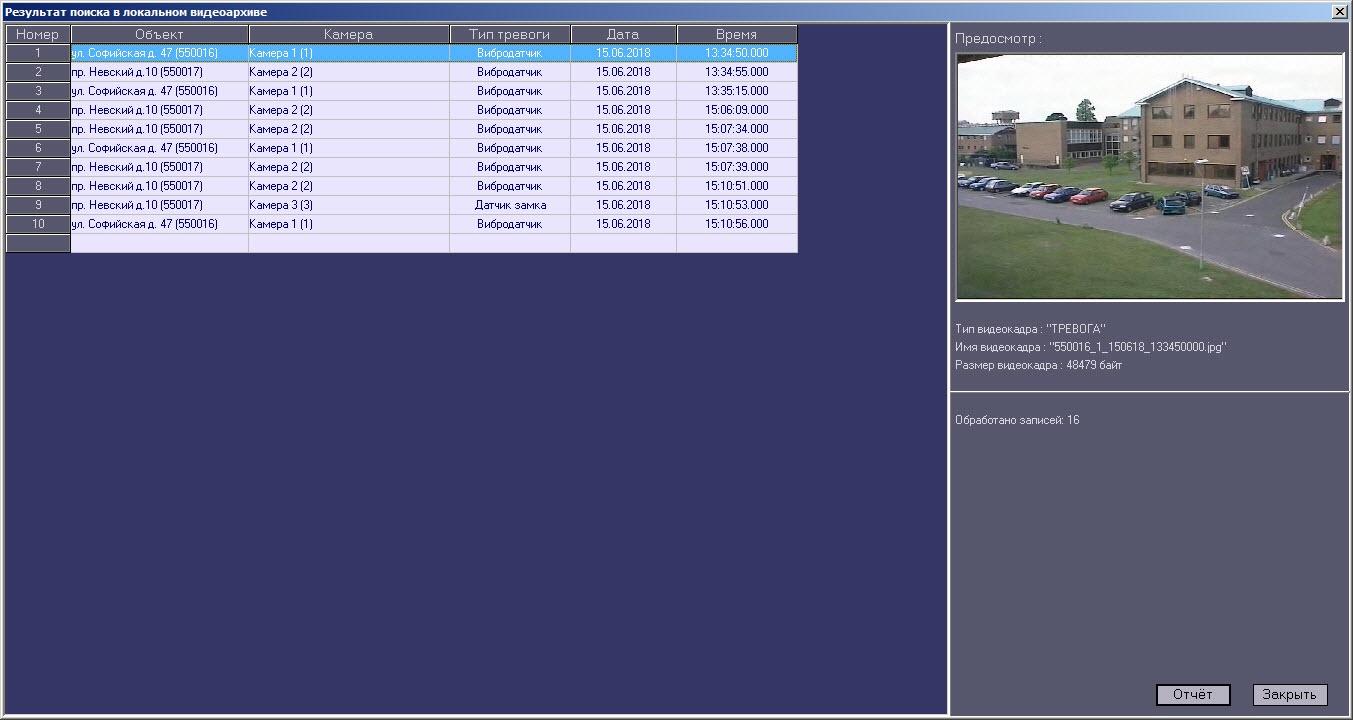Select the record at 15:07:38.000
Viewport: 1353px width, 720px height.
tap(736, 148)
